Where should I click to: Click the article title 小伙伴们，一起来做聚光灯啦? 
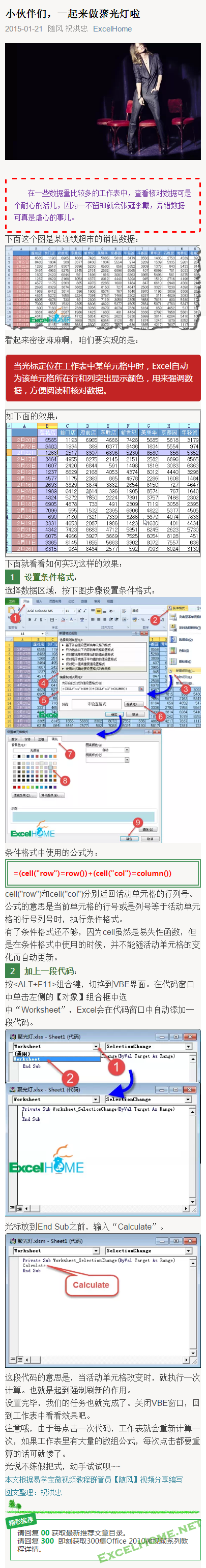pyautogui.click(x=73, y=13)
